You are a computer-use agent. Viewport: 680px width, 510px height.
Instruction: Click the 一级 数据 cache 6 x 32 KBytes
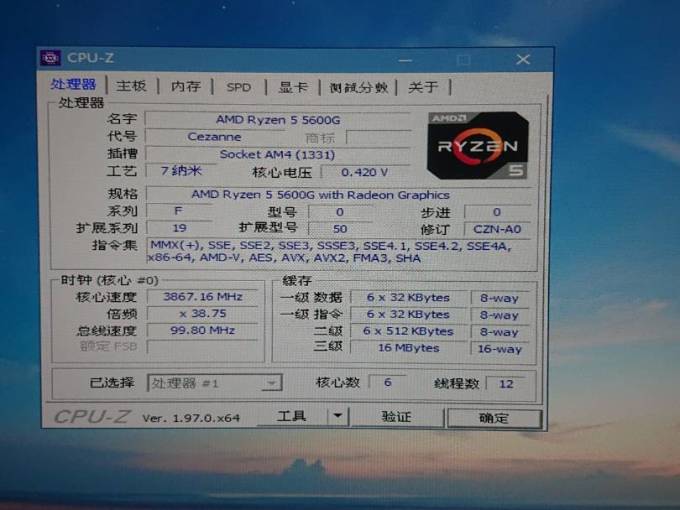(408, 298)
